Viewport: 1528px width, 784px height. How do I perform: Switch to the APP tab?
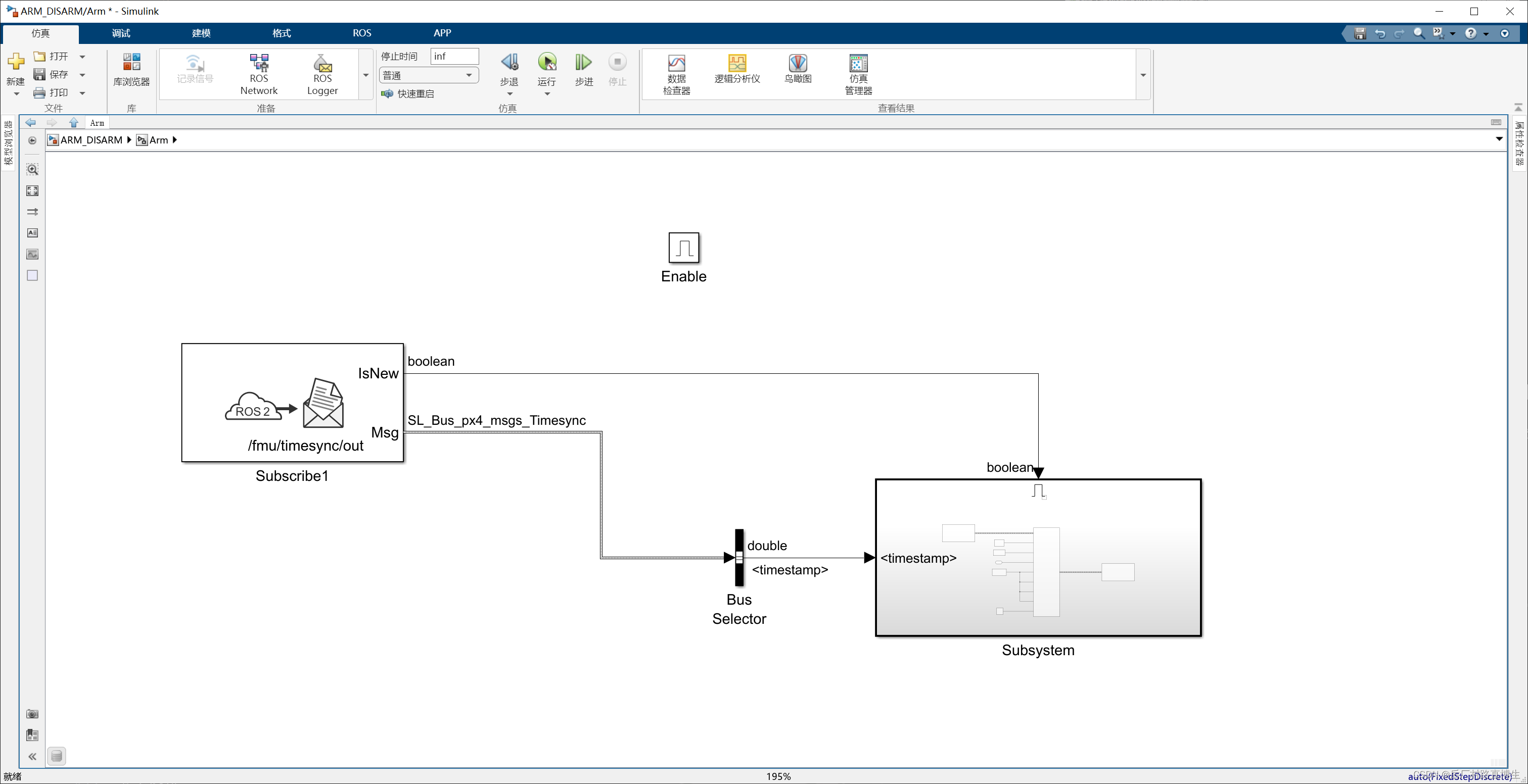442,33
